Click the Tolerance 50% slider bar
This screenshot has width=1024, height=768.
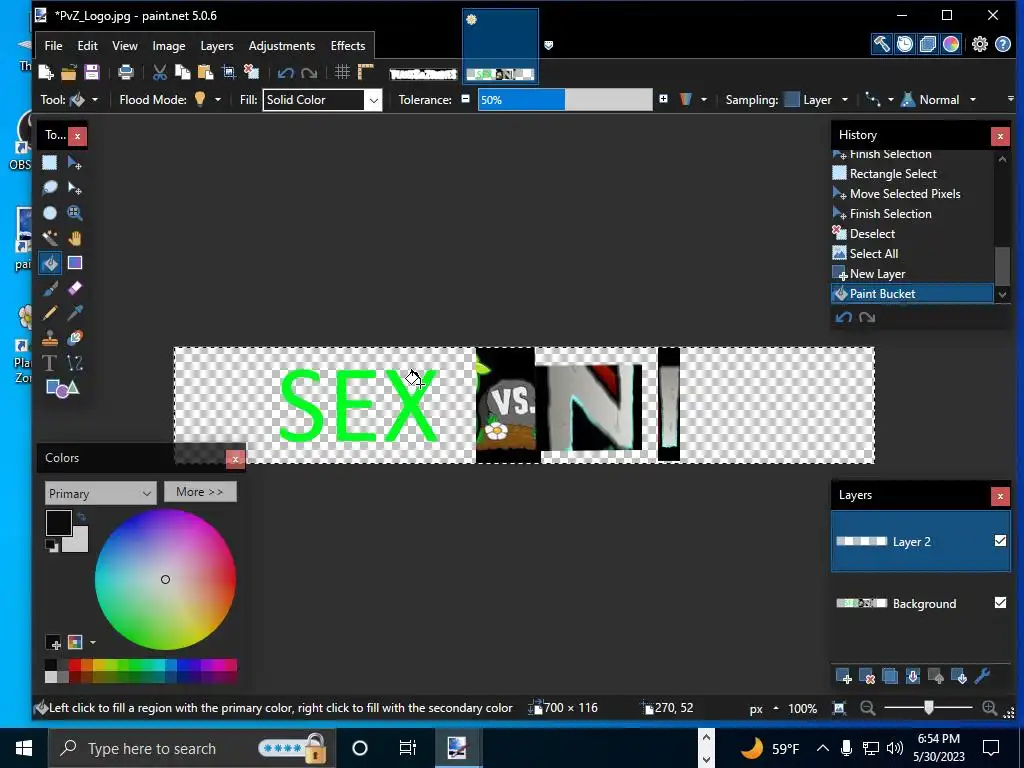click(565, 100)
